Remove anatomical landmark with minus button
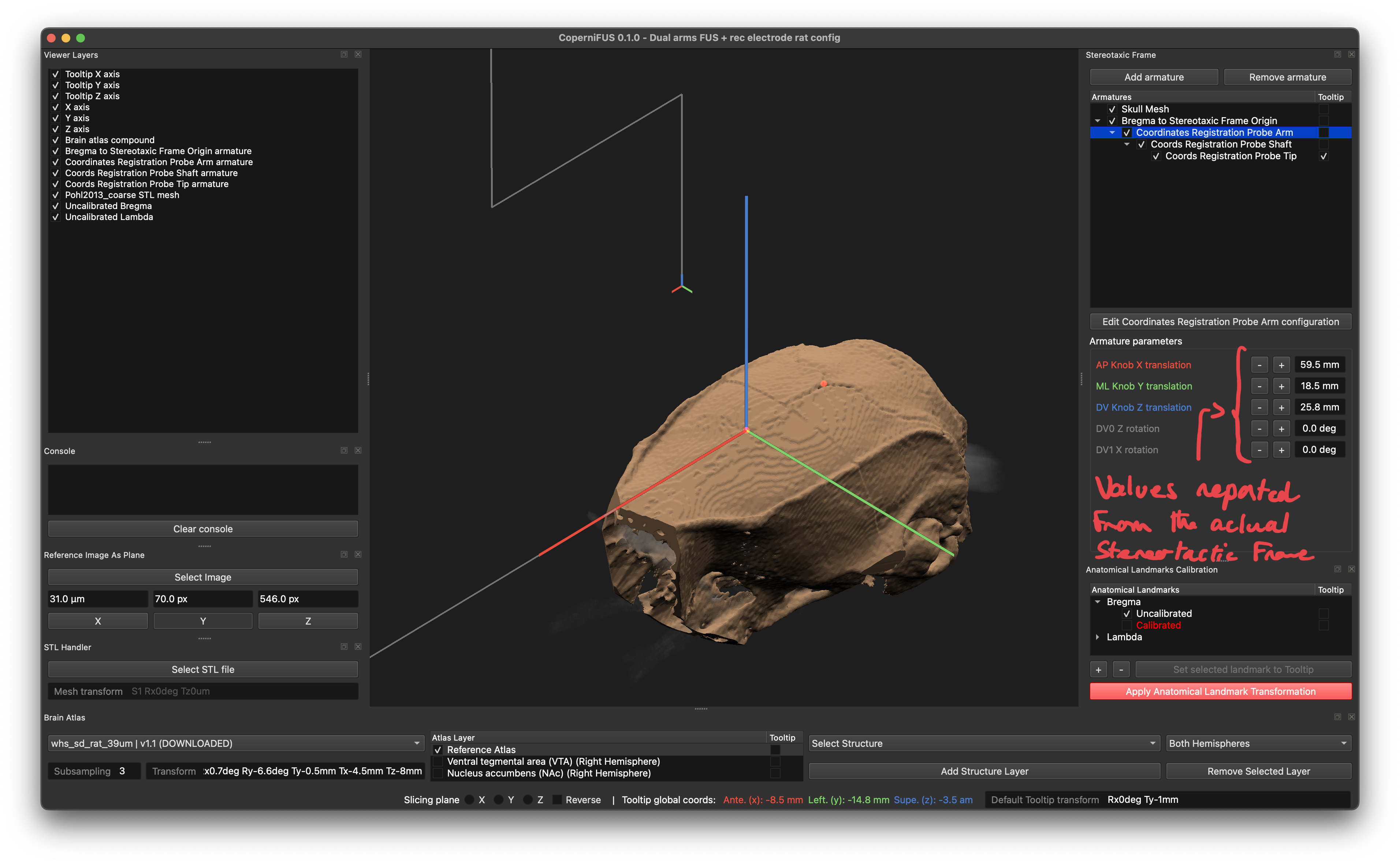Image resolution: width=1400 pixels, height=864 pixels. pos(1121,669)
